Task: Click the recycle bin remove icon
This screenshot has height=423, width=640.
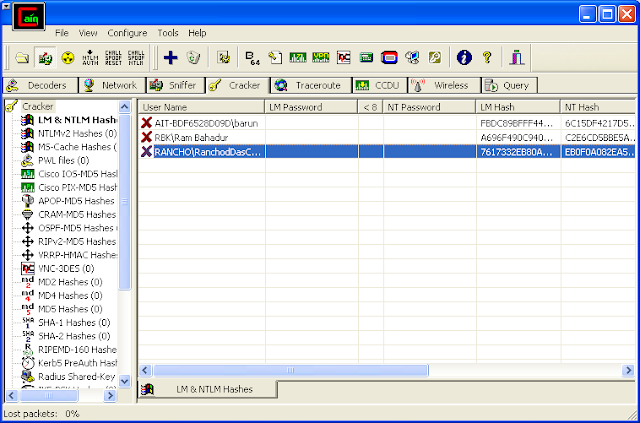Action: [193, 58]
